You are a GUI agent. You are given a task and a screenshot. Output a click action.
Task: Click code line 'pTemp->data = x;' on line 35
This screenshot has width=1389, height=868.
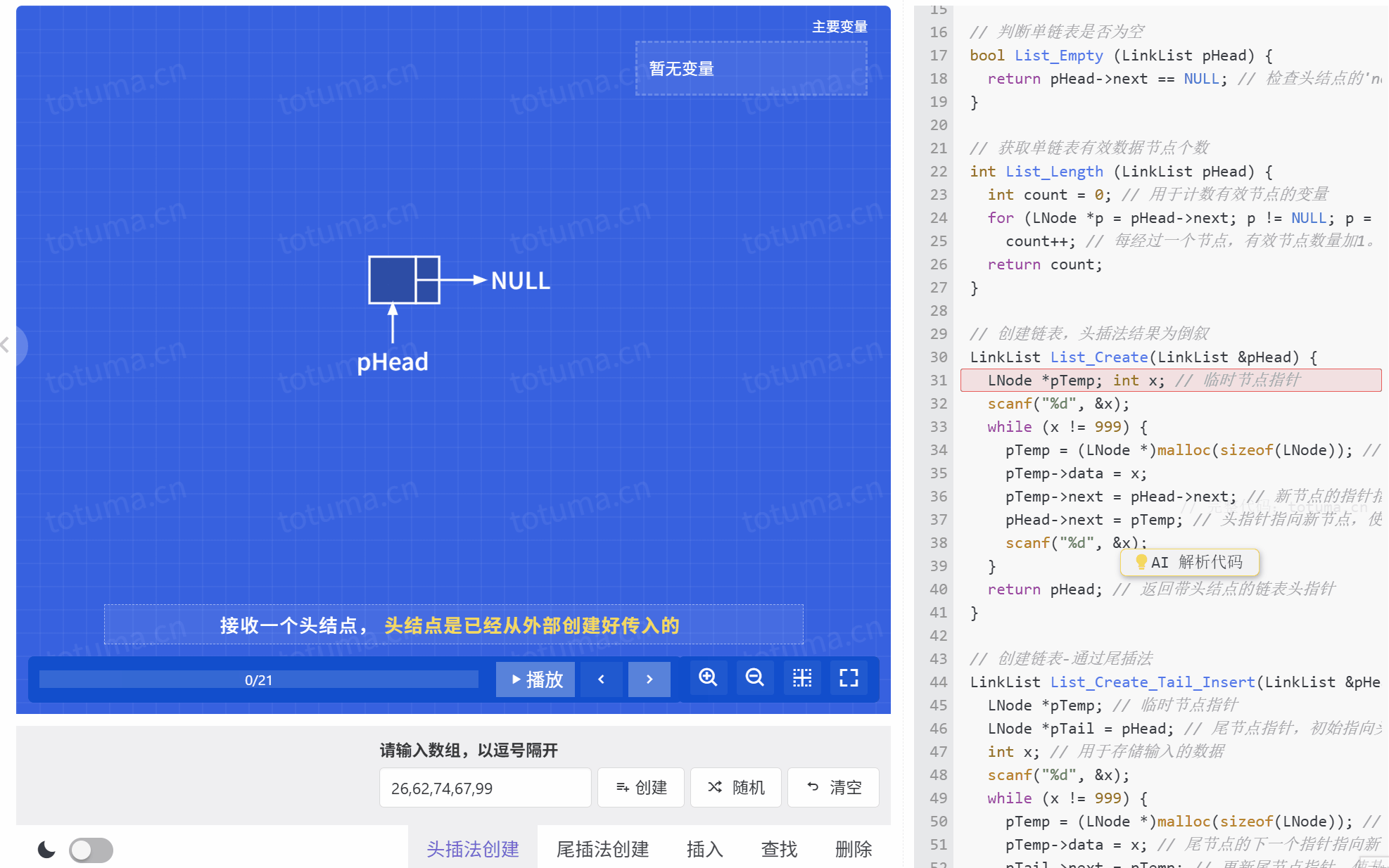click(x=1076, y=473)
